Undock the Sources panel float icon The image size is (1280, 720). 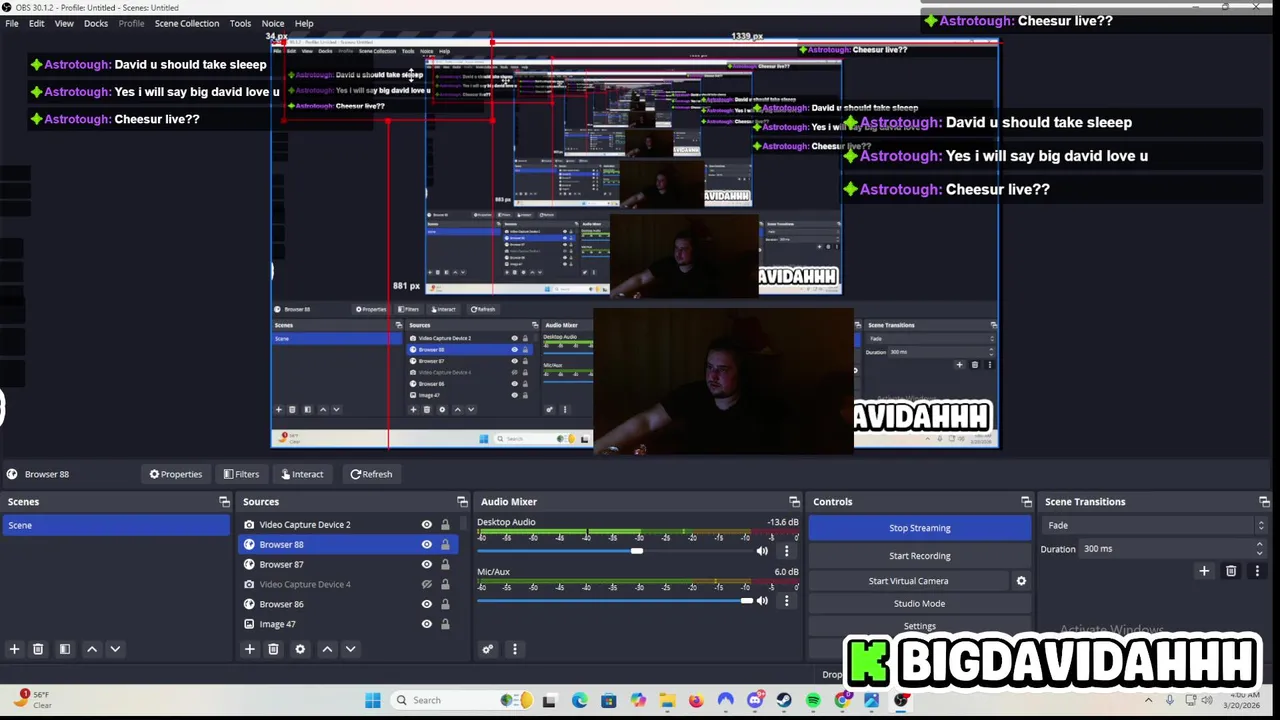pyautogui.click(x=462, y=502)
